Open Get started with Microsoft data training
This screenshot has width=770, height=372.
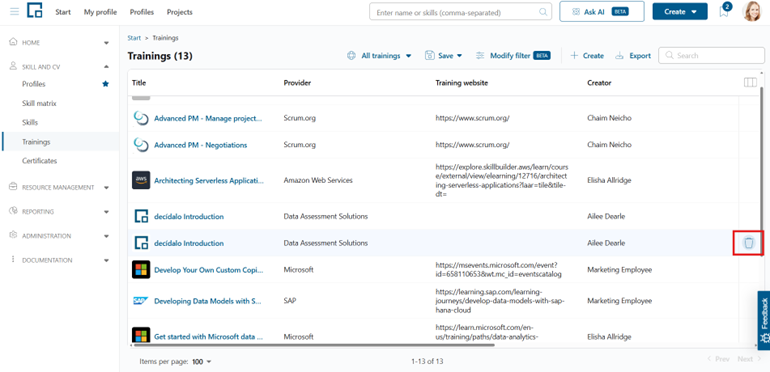pos(209,337)
